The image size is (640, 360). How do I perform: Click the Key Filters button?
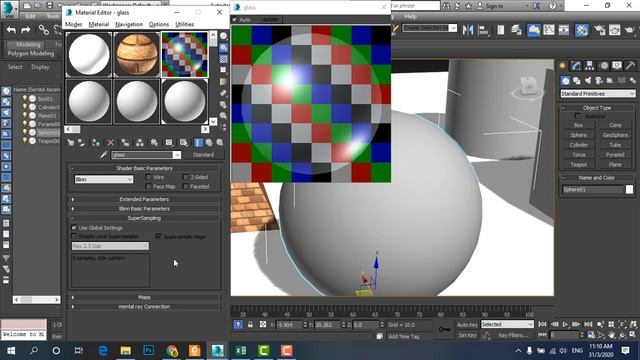(x=513, y=335)
